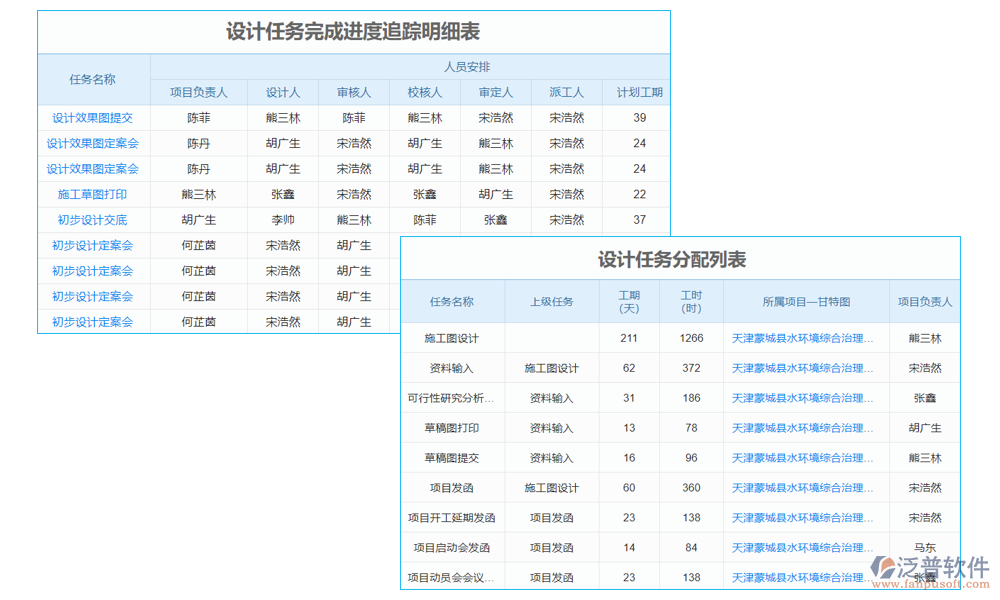
Task: Open Gantt link for 施工图设计 row
Action: pyautogui.click(x=806, y=338)
